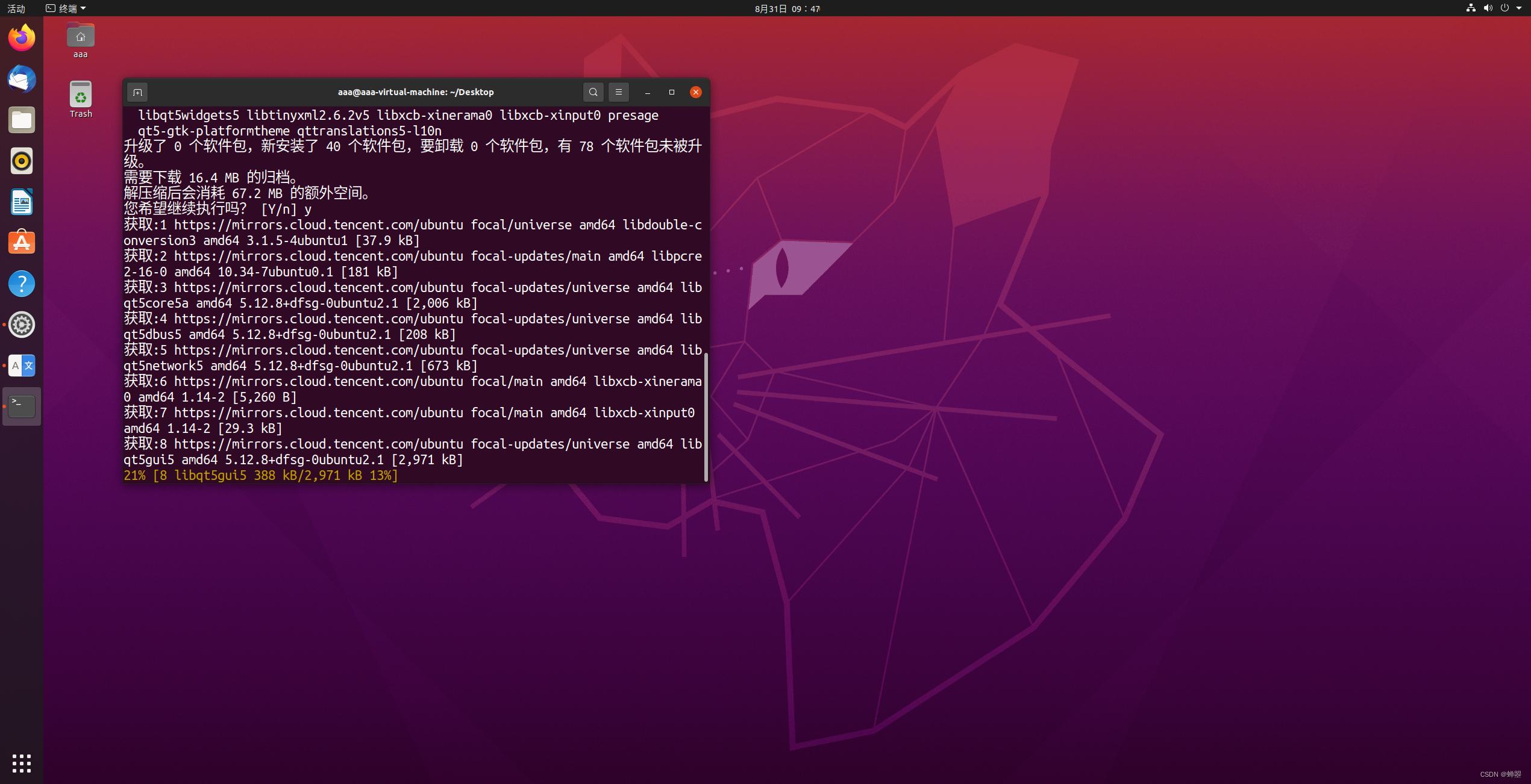Expand the 终端 app menu

click(66, 8)
